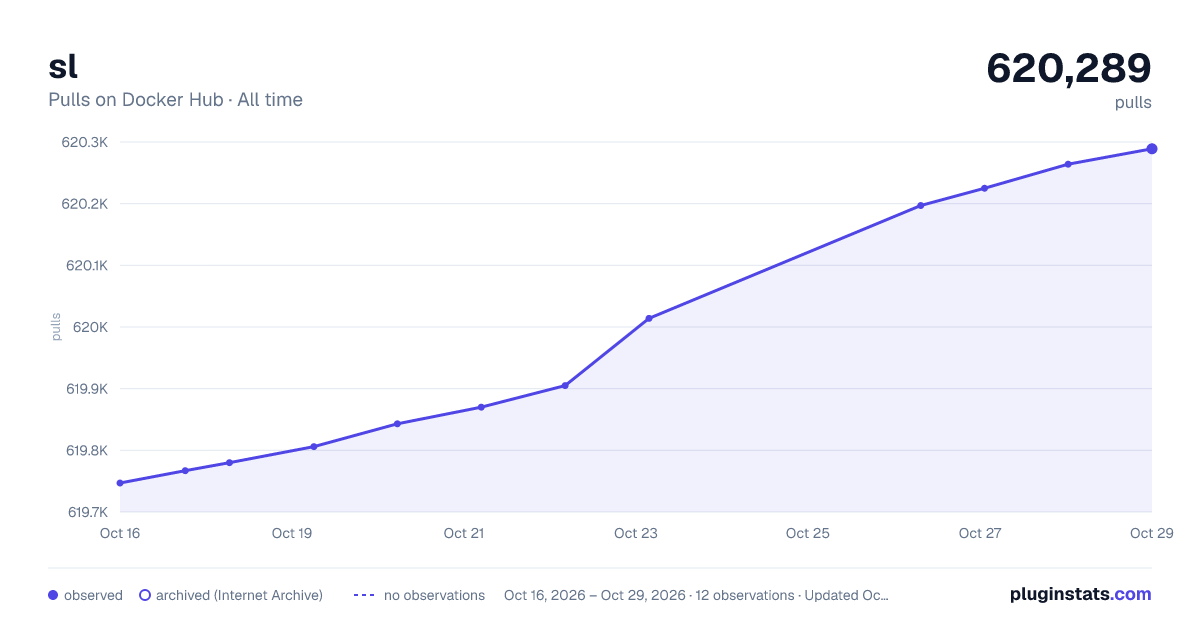Click 'Pulls on Docker Hub · All time' subtitle

coord(175,100)
